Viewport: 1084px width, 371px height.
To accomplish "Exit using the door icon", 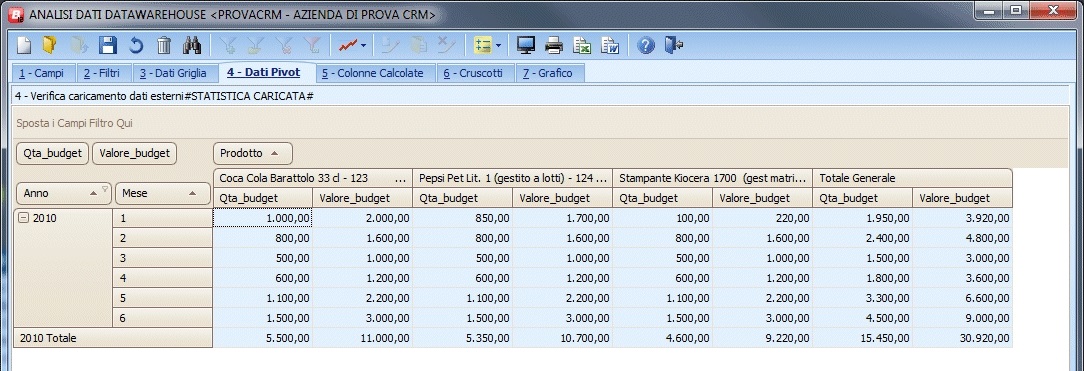I will (673, 46).
